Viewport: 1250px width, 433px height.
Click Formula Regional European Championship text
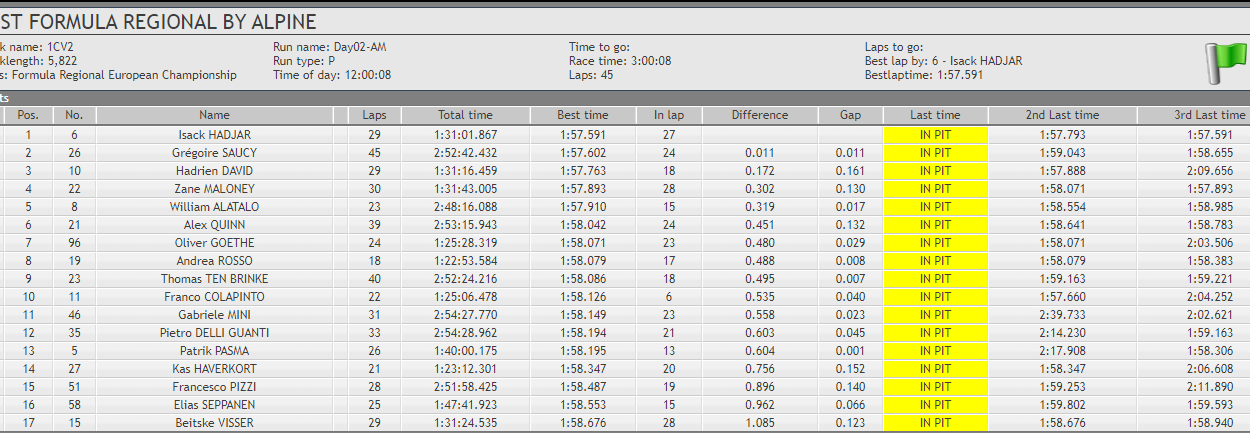pos(124,75)
